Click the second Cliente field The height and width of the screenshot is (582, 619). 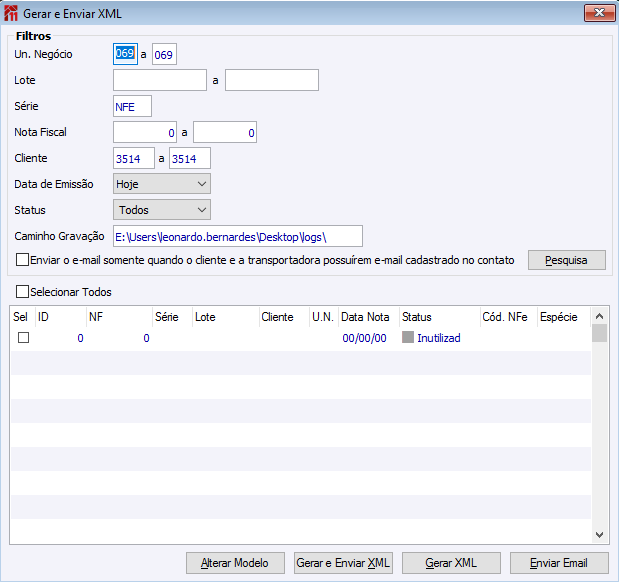[x=190, y=158]
